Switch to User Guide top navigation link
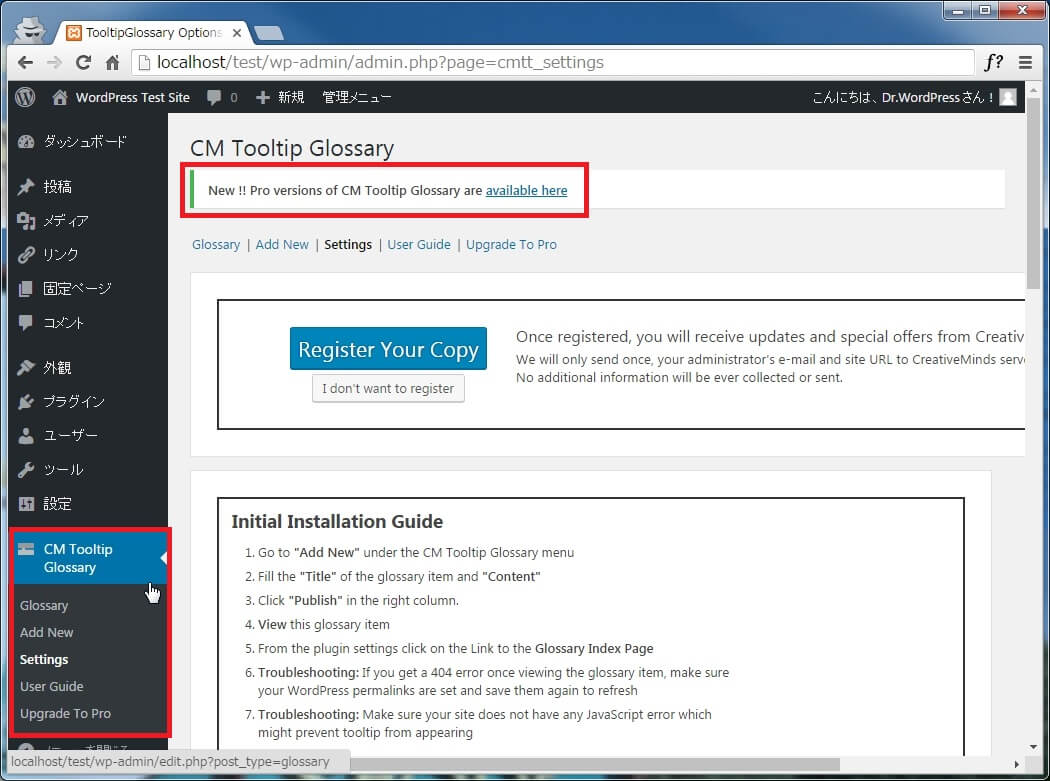Image resolution: width=1050 pixels, height=781 pixels. 419,244
